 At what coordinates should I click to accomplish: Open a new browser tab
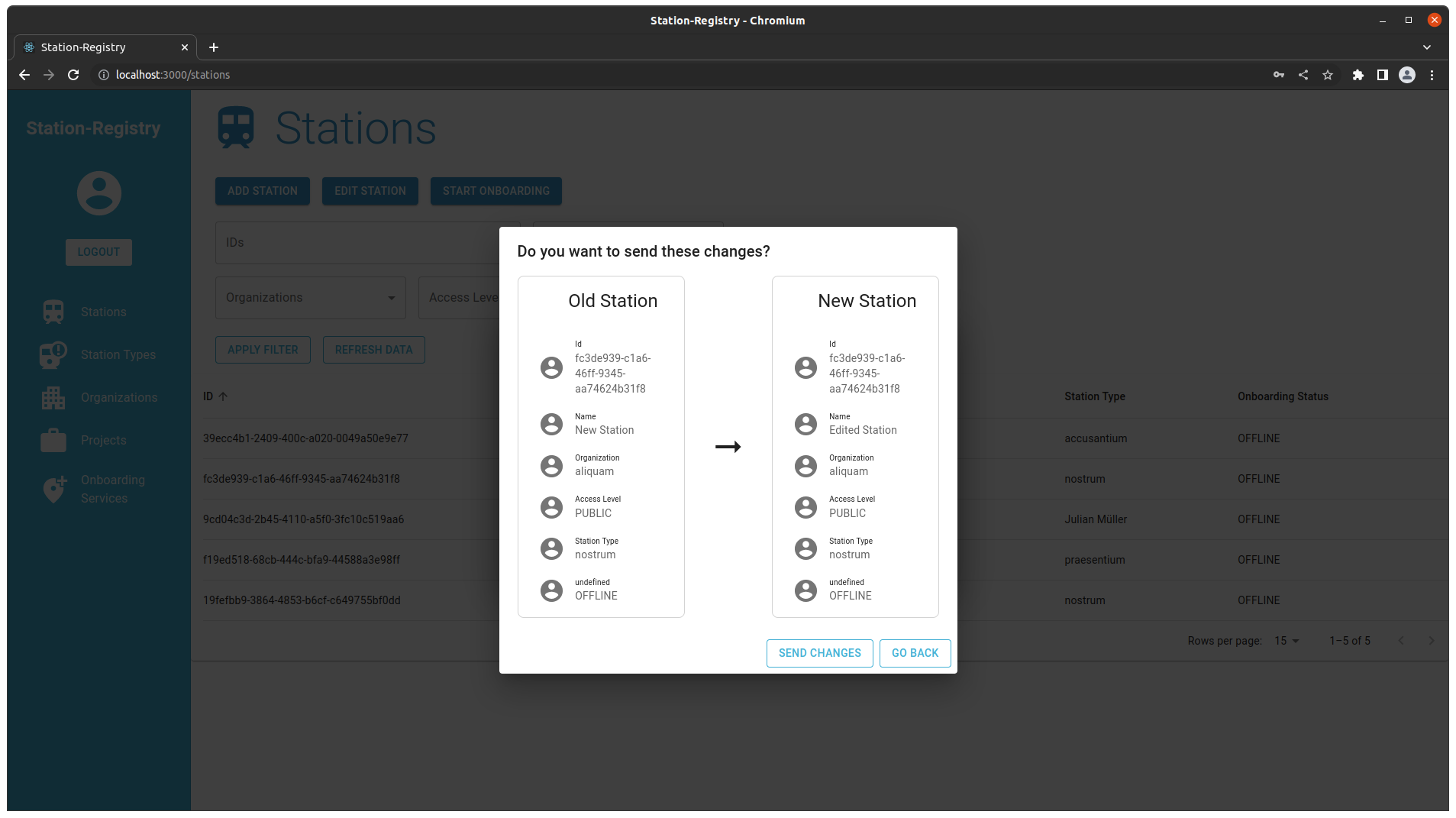point(214,47)
